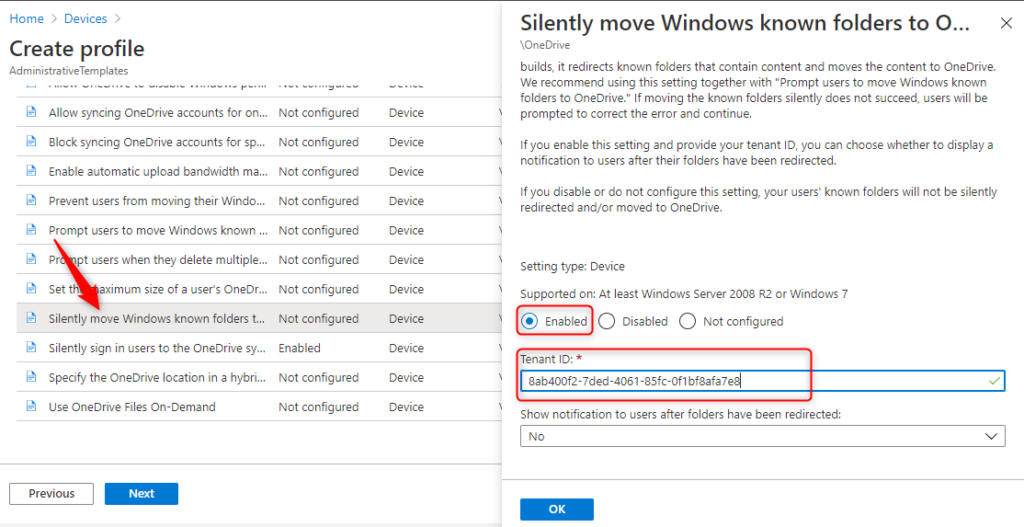This screenshot has height=527, width=1024.
Task: Click the 'Enabled' state of Silently sign in row
Action: (300, 348)
